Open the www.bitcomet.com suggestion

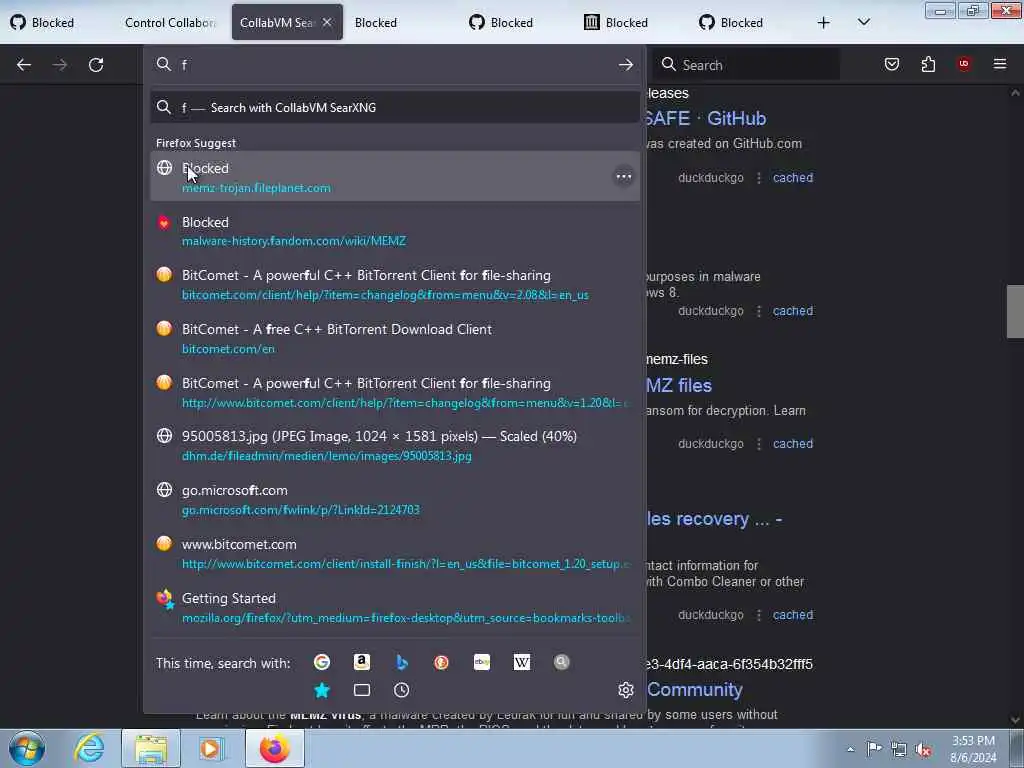pyautogui.click(x=395, y=554)
